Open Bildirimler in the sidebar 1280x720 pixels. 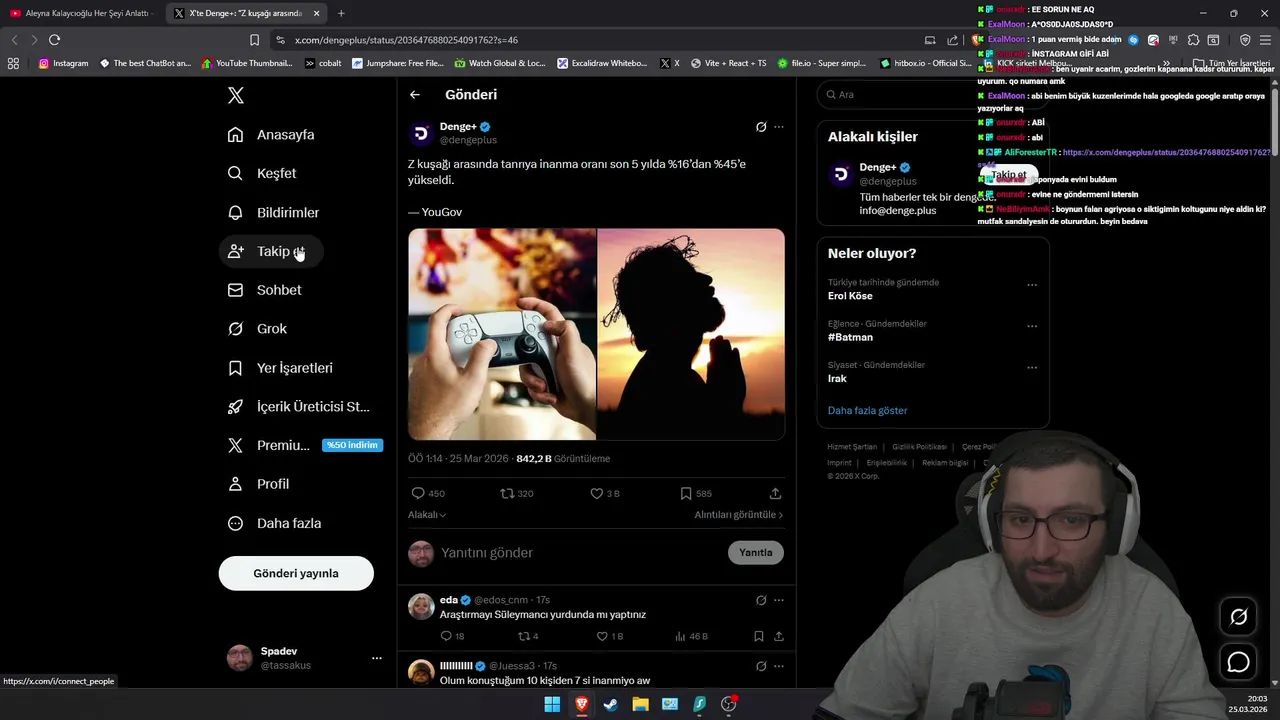coord(273,212)
